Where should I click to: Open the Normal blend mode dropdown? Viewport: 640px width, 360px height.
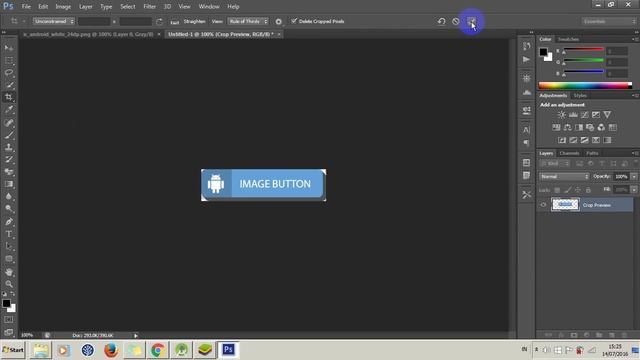tap(564, 176)
